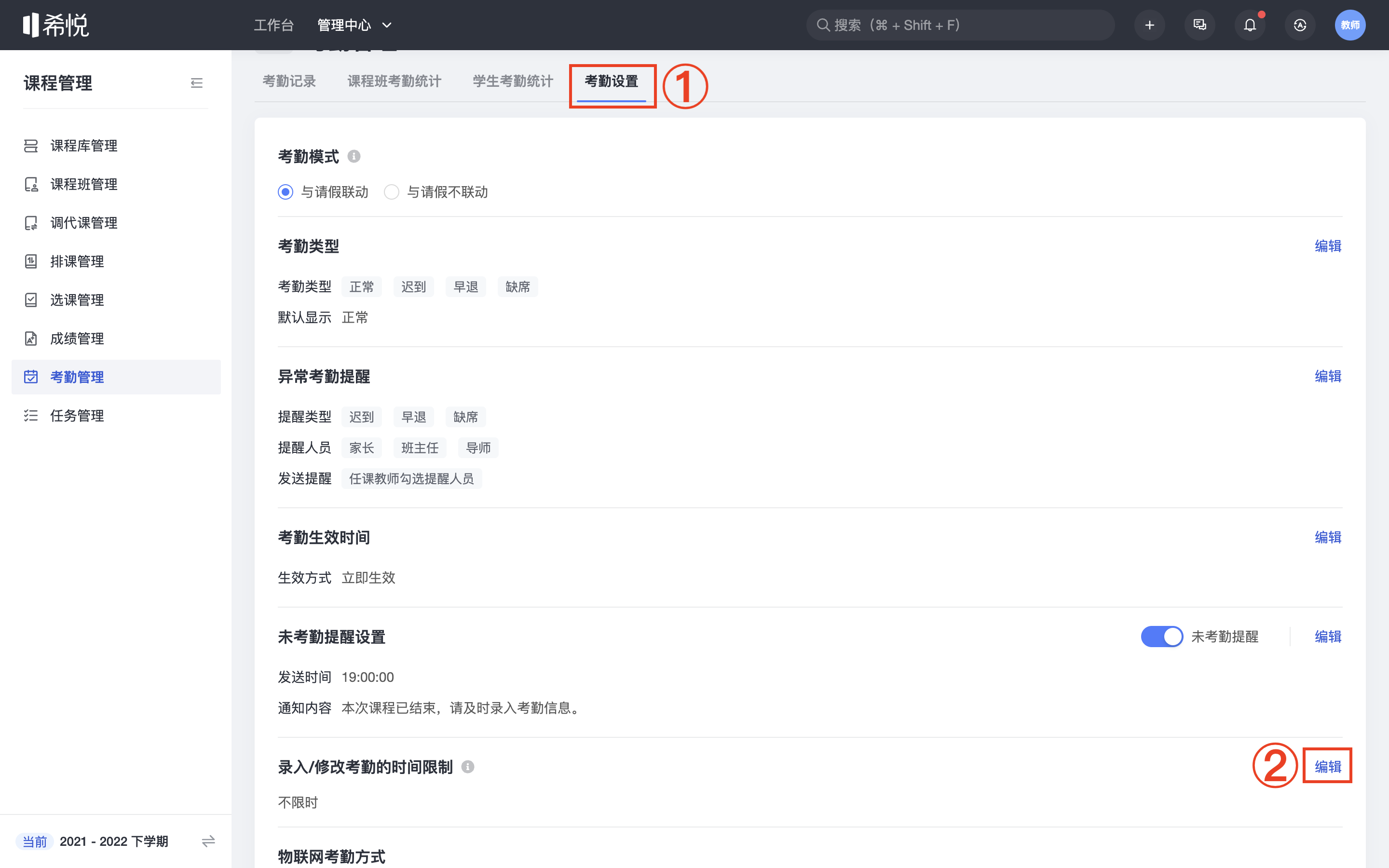This screenshot has height=868, width=1389.
Task: Click the 家长 tag in 提醒人员
Action: click(x=362, y=448)
